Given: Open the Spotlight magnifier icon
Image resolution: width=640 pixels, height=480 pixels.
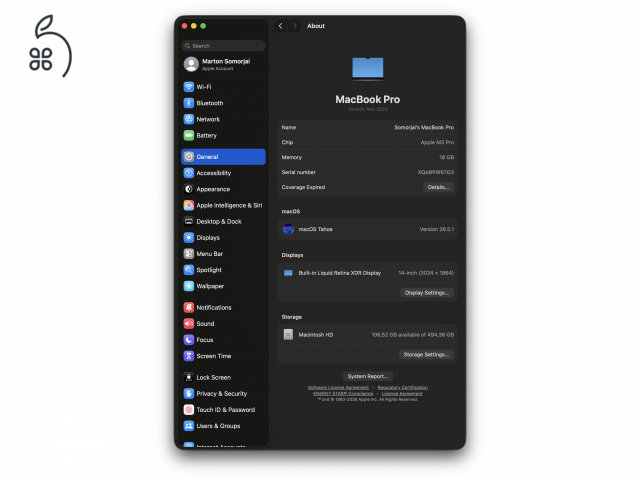Looking at the screenshot, I should [189, 270].
